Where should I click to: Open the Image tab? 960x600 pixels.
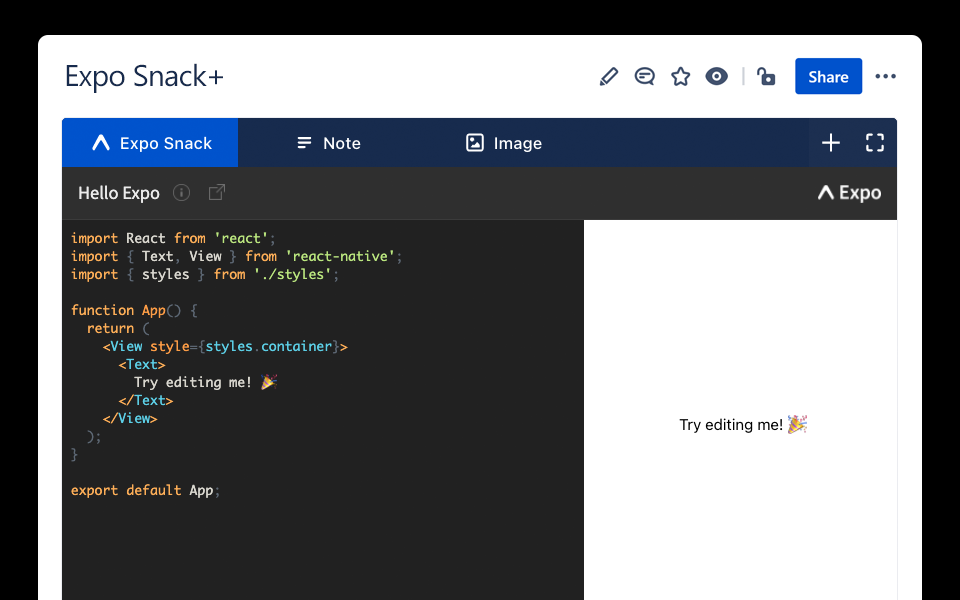(x=504, y=143)
